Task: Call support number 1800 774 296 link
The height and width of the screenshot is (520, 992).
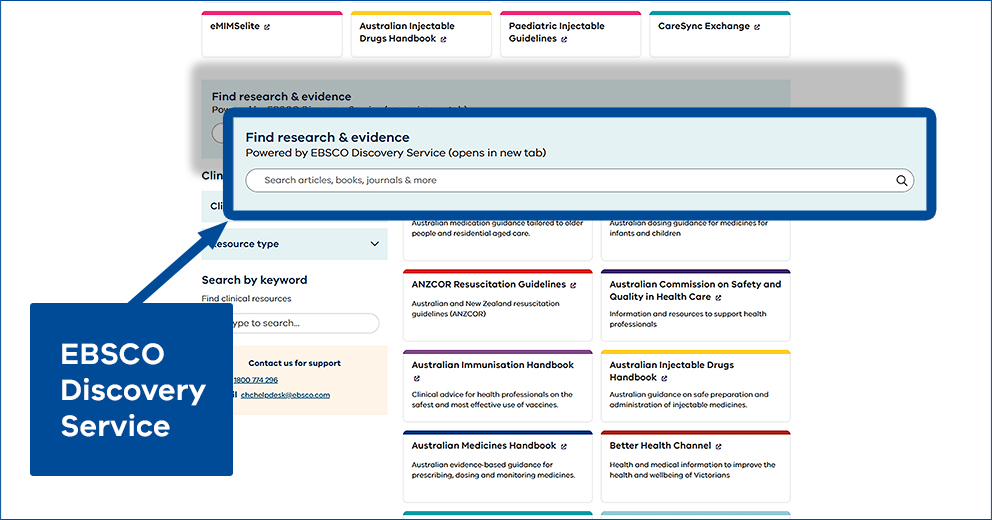Action: 256,380
